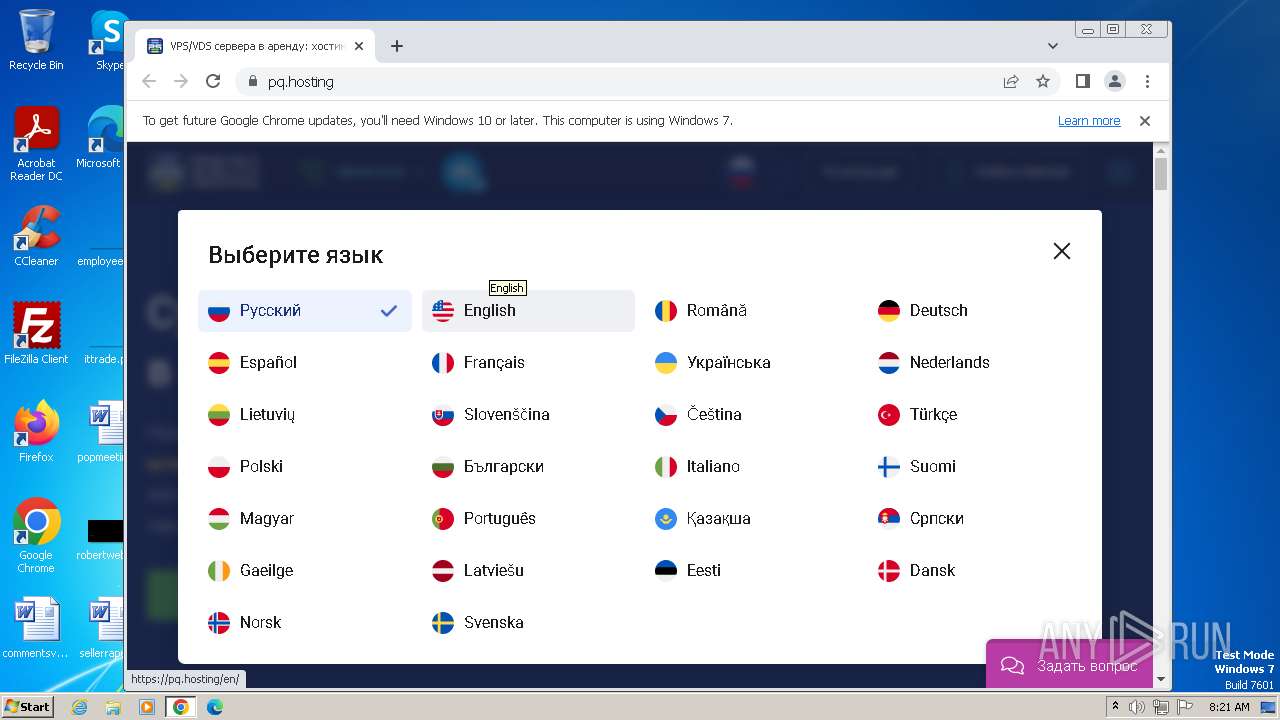The image size is (1280, 720).
Task: Choose Українська language
Action: pyautogui.click(x=751, y=363)
